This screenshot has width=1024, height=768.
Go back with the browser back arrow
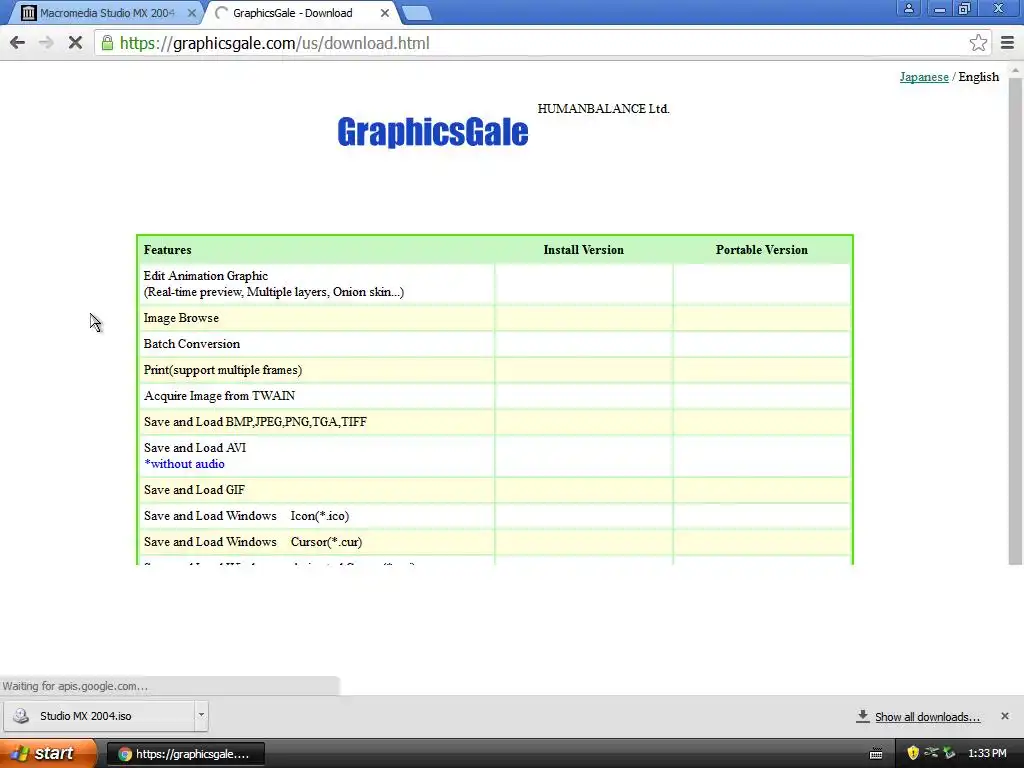point(18,43)
